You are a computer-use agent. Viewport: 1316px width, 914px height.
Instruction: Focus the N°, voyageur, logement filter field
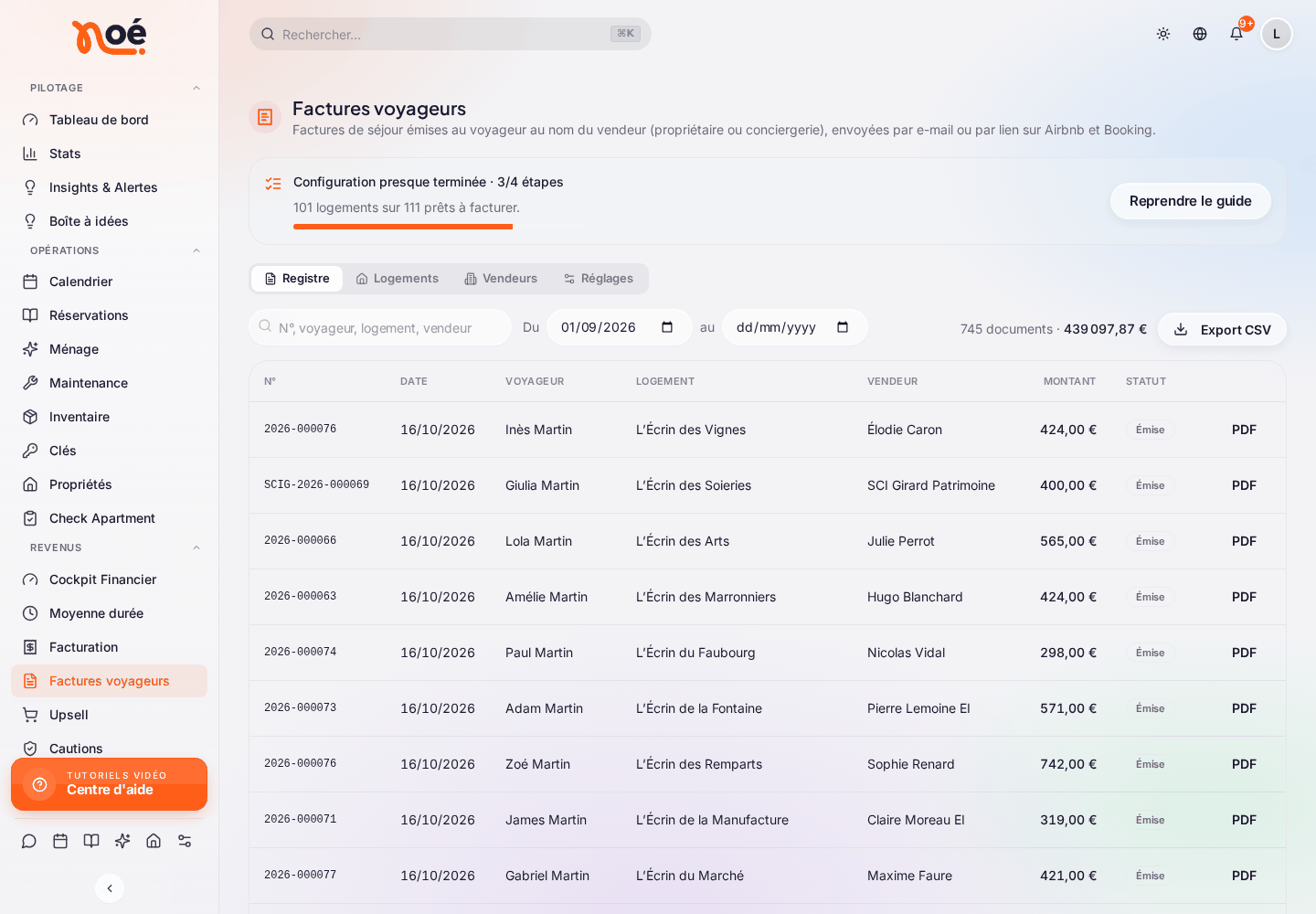click(x=380, y=327)
